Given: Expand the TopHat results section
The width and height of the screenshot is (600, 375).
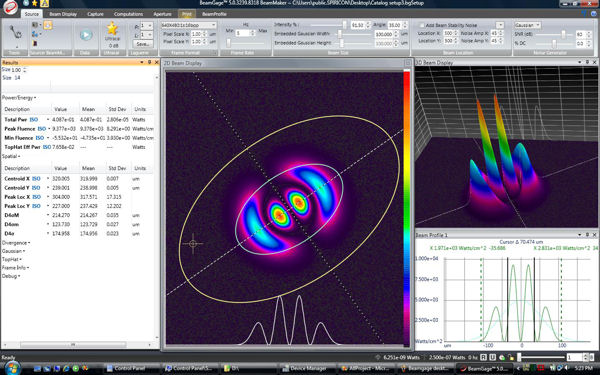Looking at the screenshot, I should tap(11, 259).
